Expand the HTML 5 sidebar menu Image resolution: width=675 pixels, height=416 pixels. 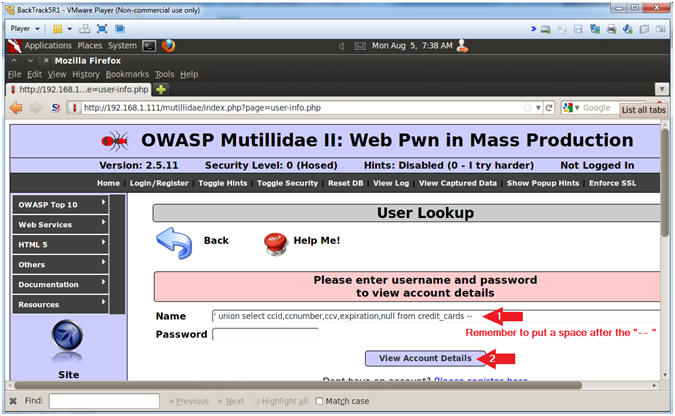(60, 245)
